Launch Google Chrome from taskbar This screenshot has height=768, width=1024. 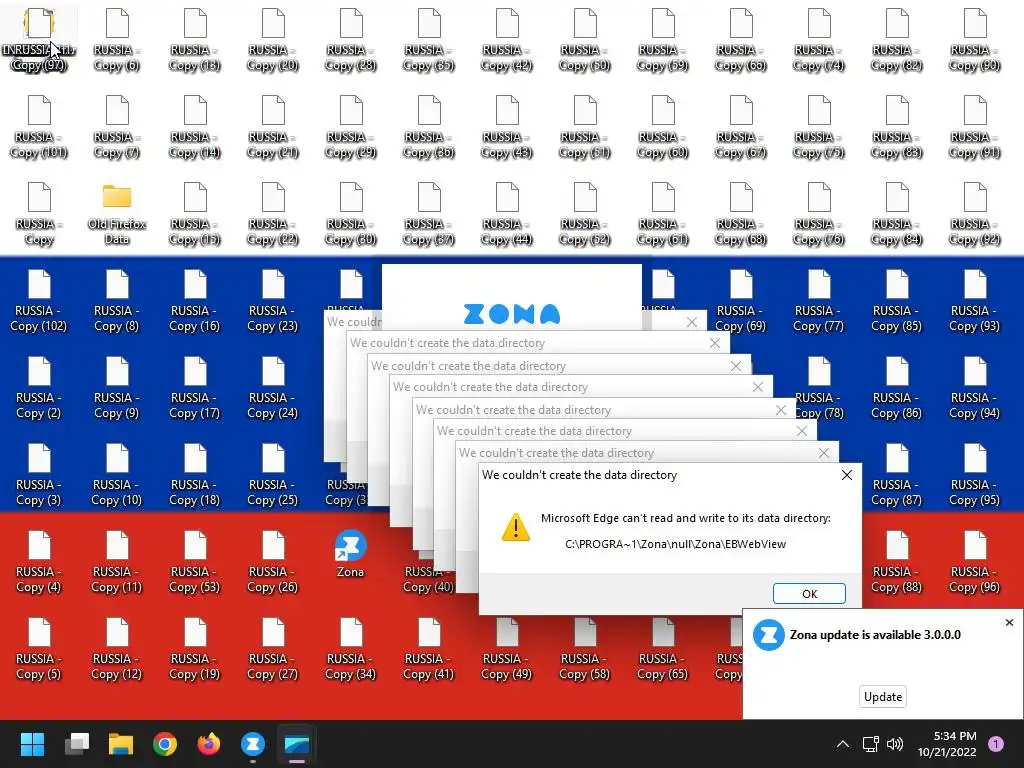point(165,744)
